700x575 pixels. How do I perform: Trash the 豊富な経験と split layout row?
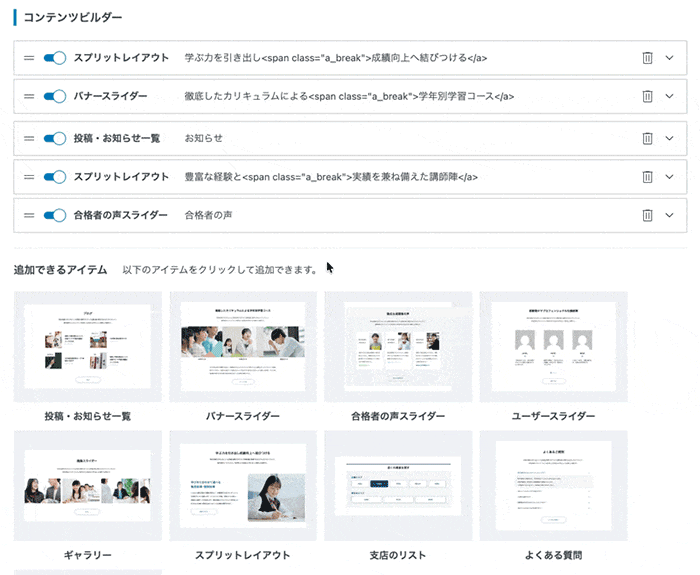pyautogui.click(x=647, y=177)
